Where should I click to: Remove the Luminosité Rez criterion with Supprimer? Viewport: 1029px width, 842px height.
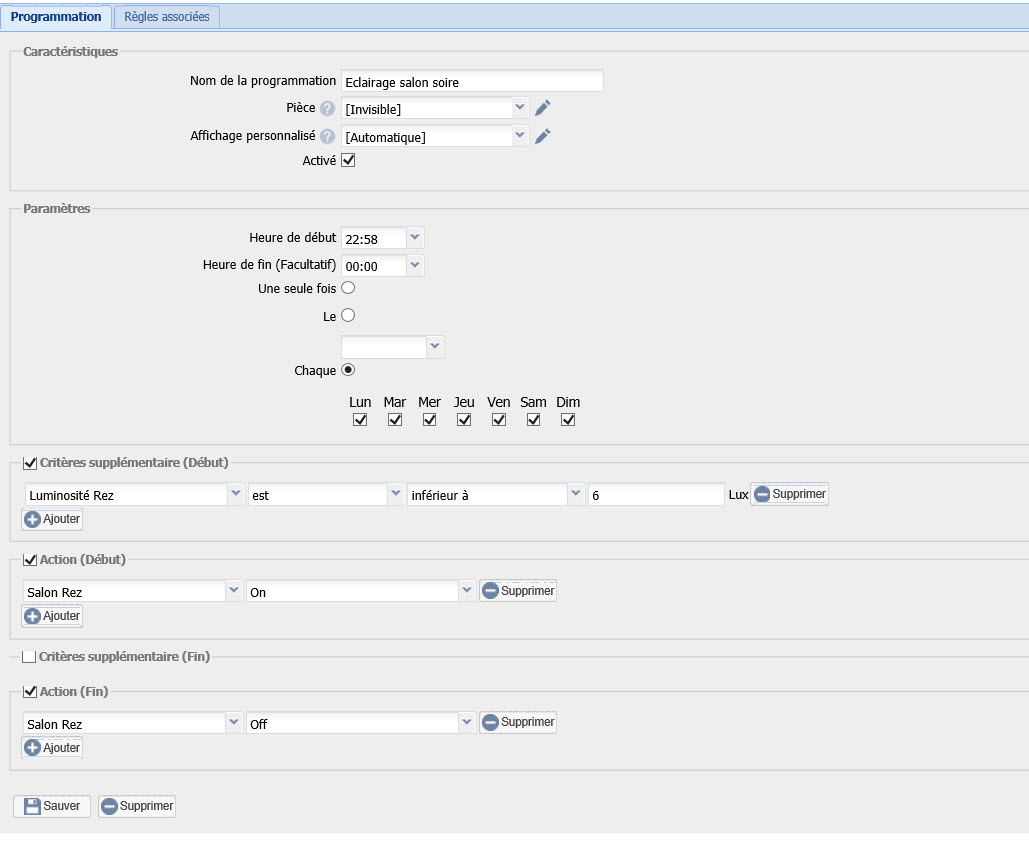coord(790,494)
